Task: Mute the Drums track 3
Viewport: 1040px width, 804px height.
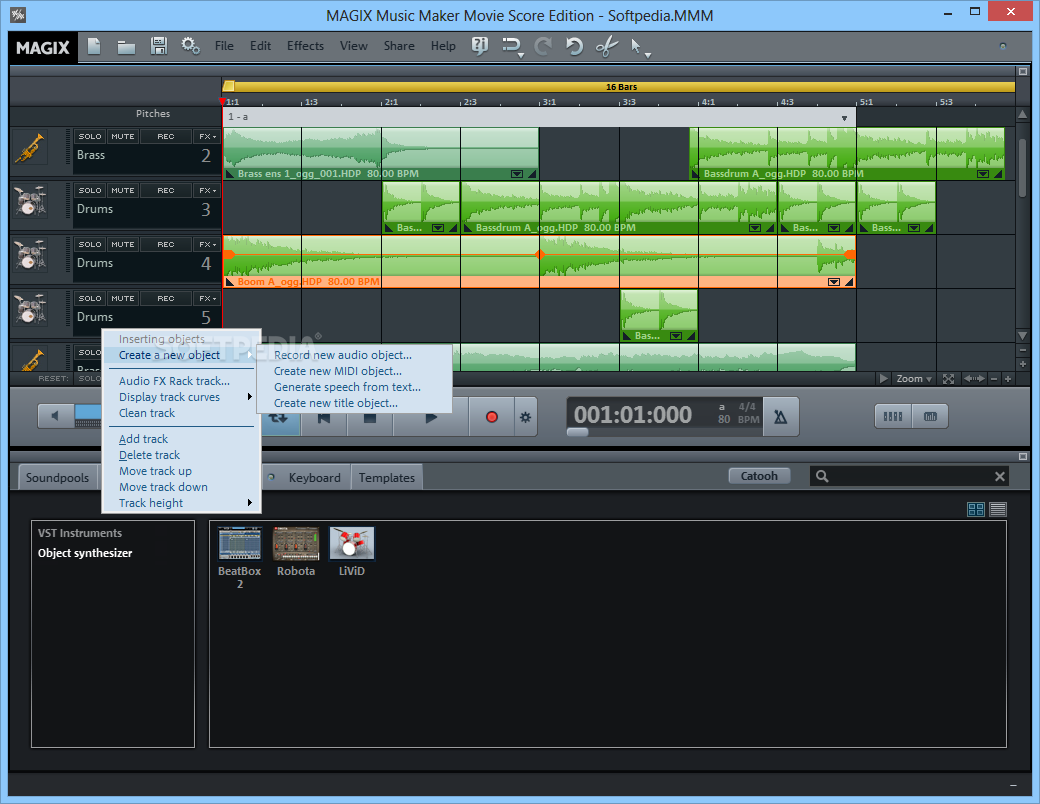Action: click(123, 190)
